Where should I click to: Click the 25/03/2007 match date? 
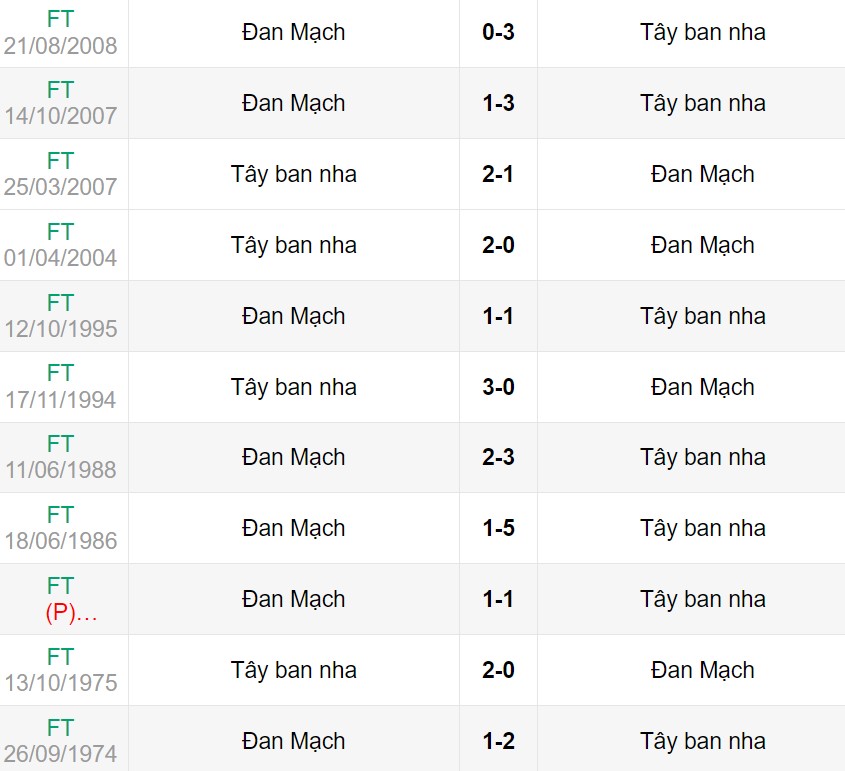tap(60, 188)
